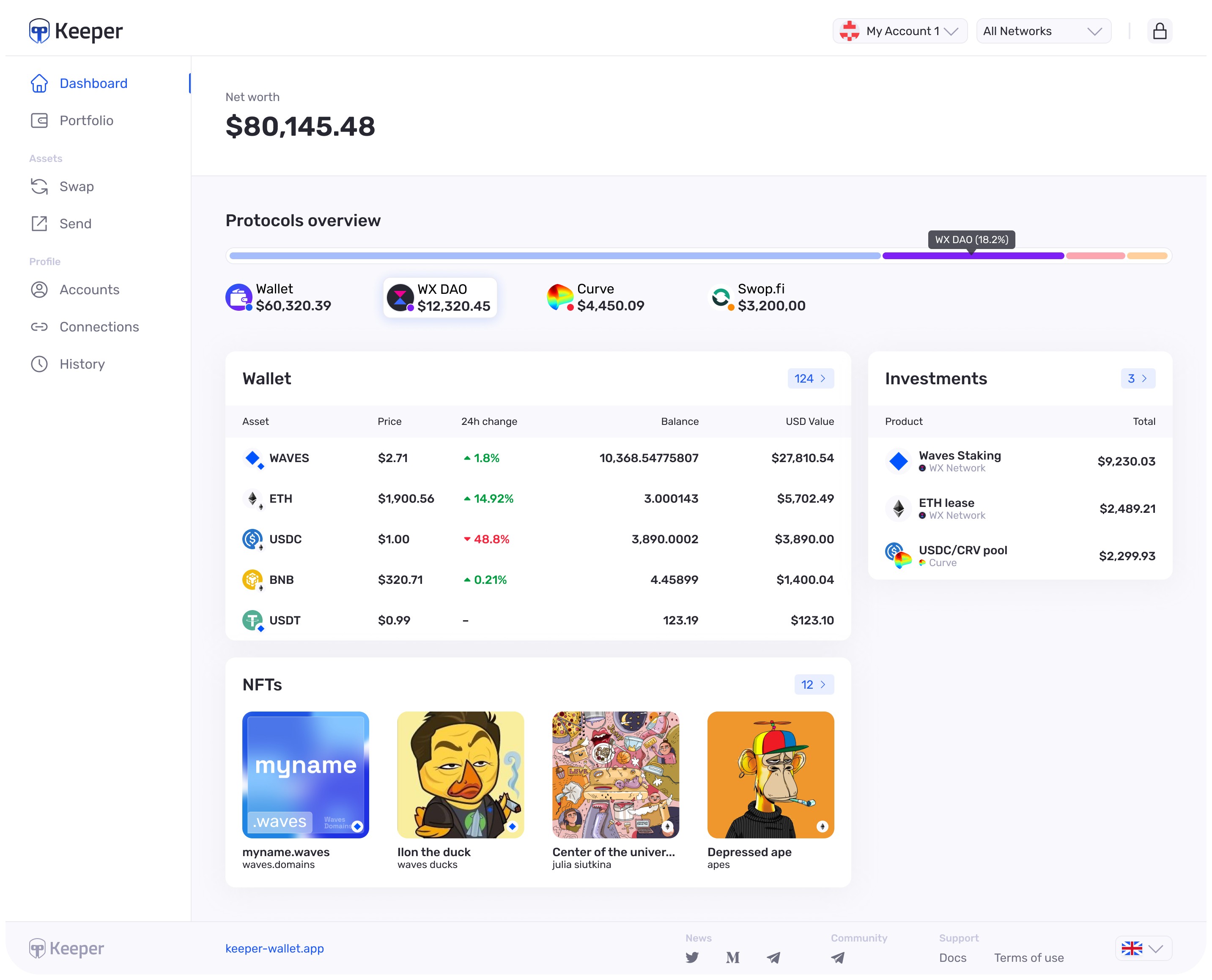1212x980 pixels.
Task: Click the WAVES balance 10,368.54775807
Action: coord(649,458)
